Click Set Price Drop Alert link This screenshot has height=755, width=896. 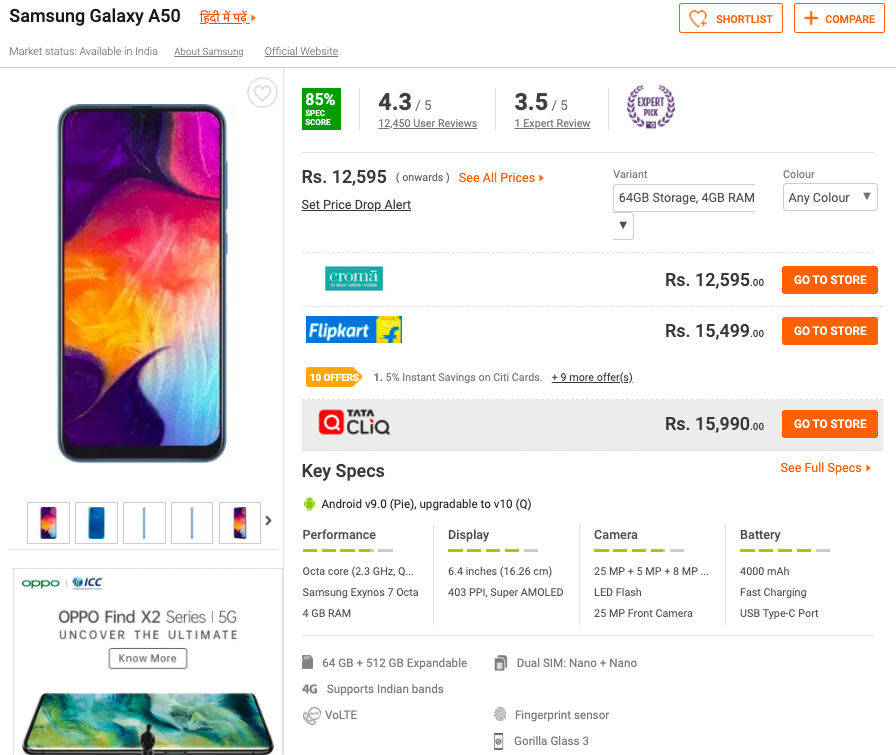[x=356, y=205]
